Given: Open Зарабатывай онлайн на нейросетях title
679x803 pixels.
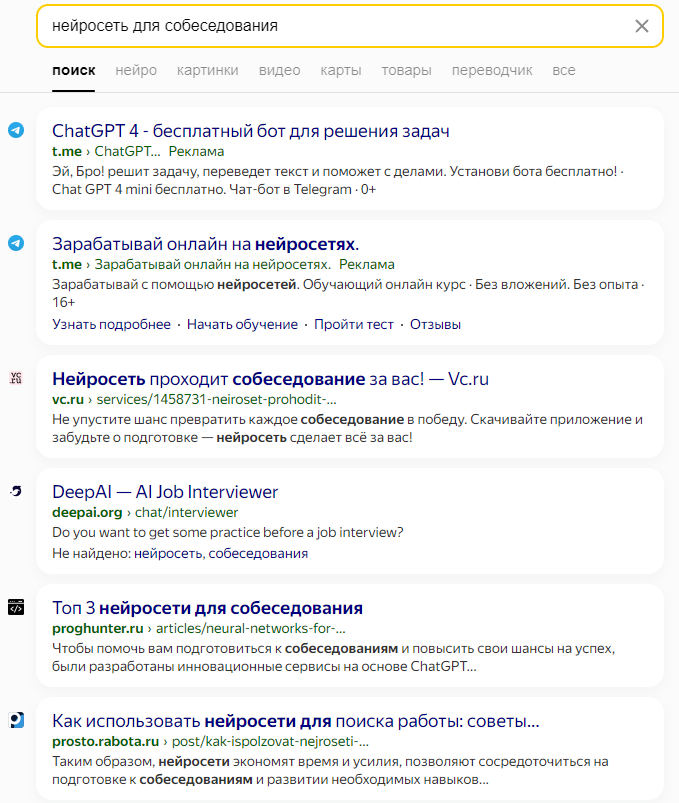Looking at the screenshot, I should coord(205,244).
